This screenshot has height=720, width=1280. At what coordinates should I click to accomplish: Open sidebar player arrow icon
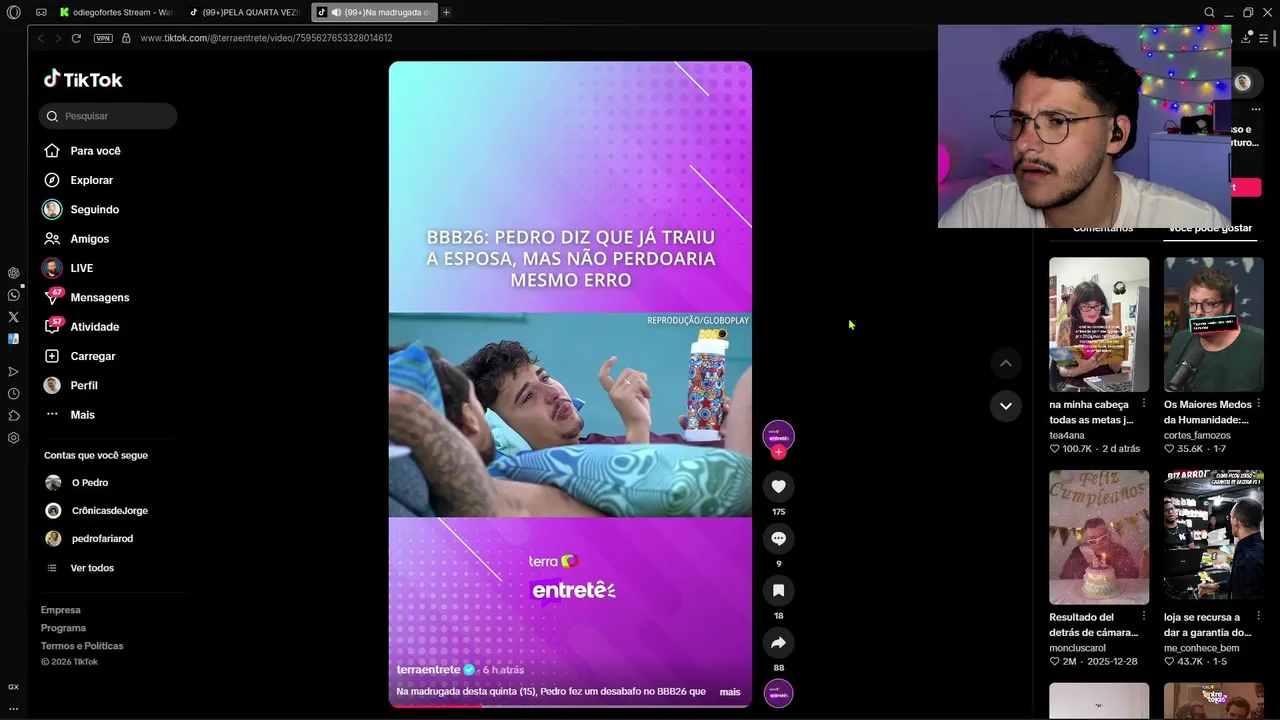[13, 371]
